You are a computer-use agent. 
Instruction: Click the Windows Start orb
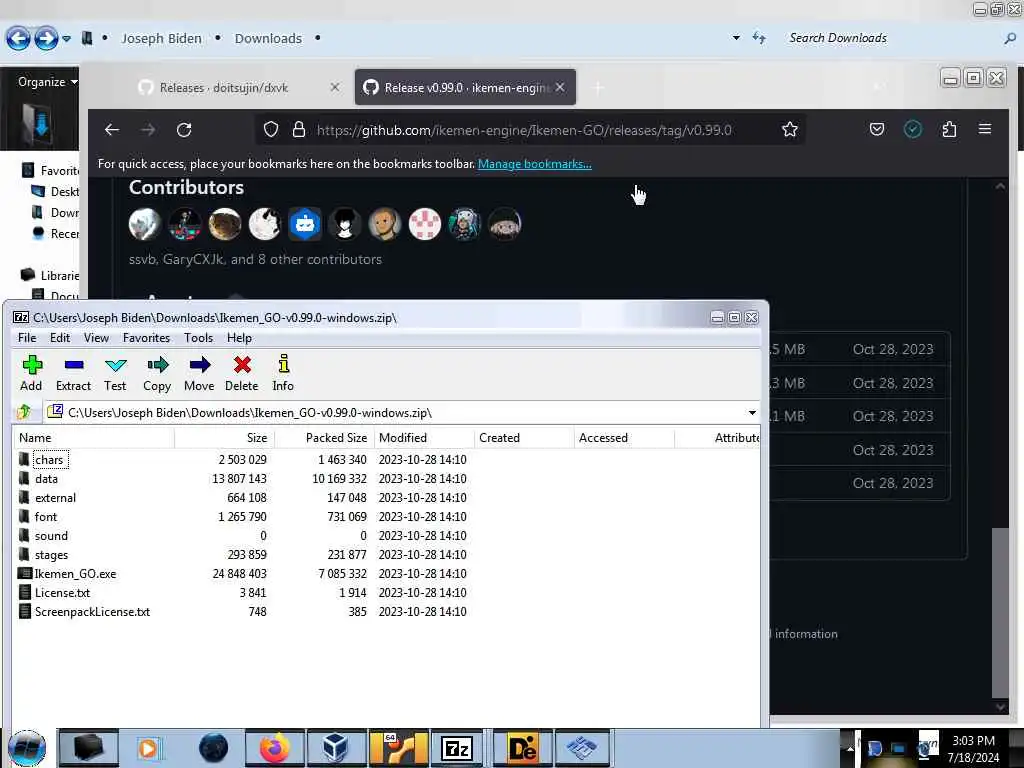tap(27, 748)
